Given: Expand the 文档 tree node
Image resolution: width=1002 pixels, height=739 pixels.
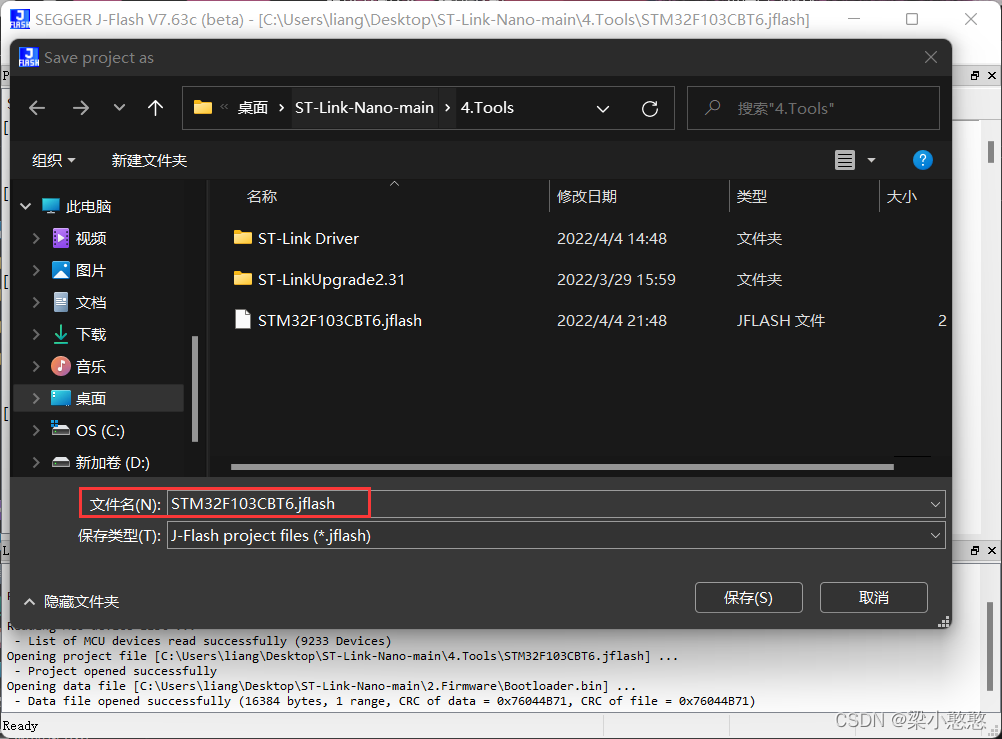Looking at the screenshot, I should (x=36, y=302).
